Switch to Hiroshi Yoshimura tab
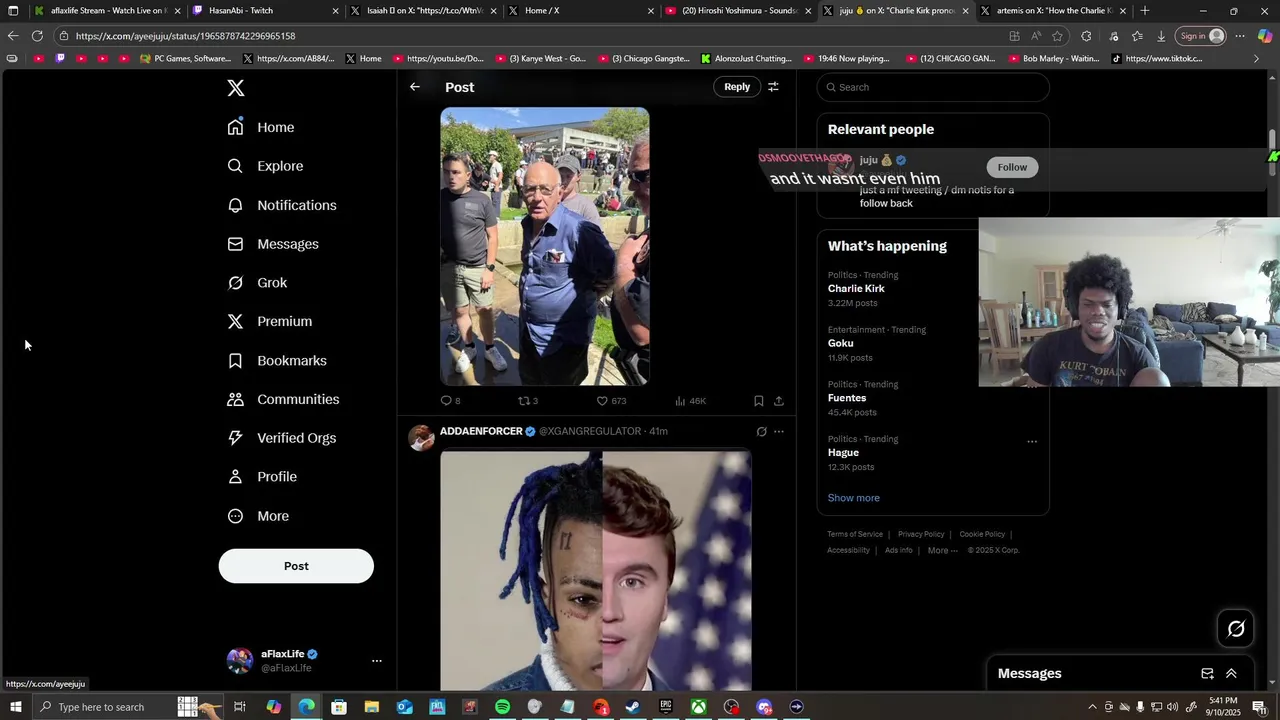 740,11
